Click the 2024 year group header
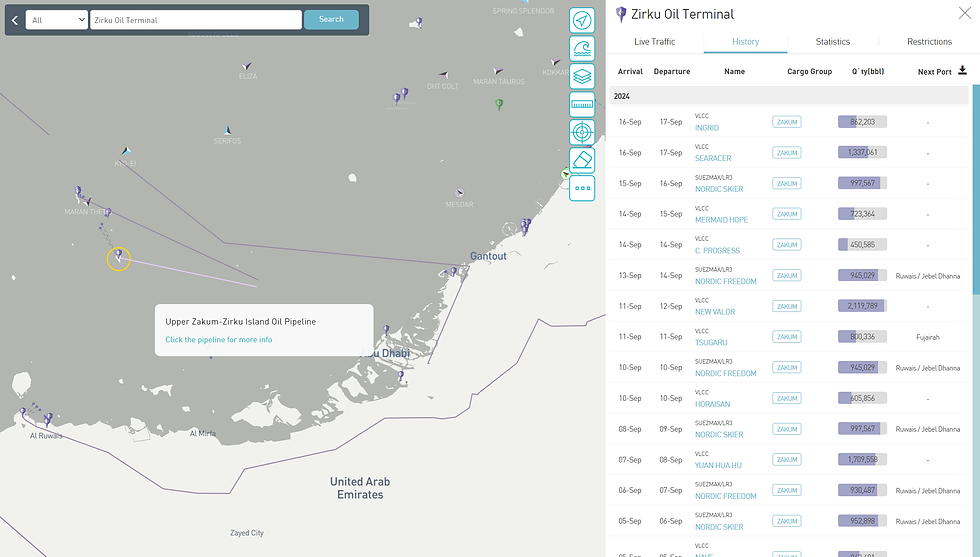Image resolution: width=980 pixels, height=557 pixels. pos(789,96)
